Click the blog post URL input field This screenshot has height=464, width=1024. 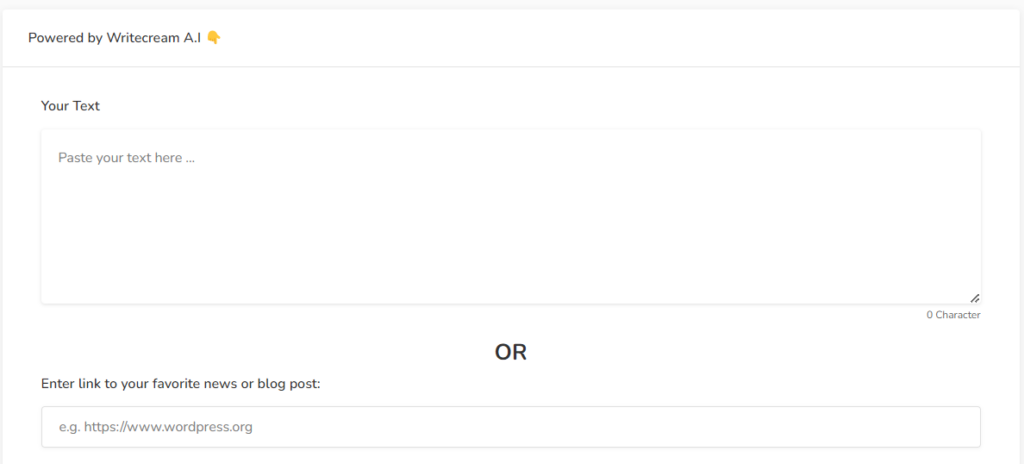[510, 427]
